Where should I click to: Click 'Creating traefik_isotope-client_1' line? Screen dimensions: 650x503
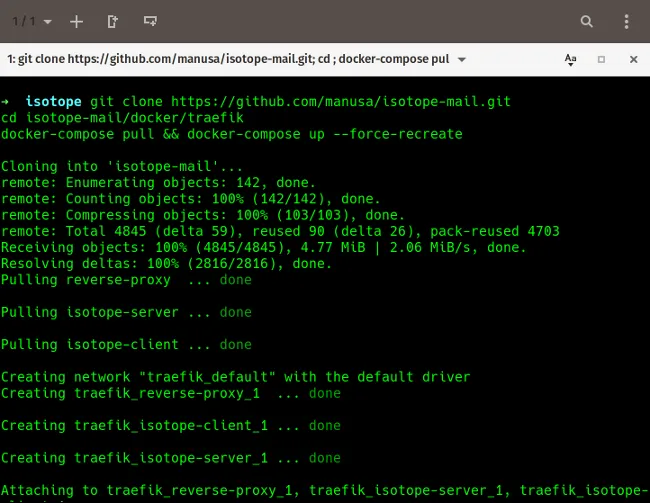coord(170,425)
